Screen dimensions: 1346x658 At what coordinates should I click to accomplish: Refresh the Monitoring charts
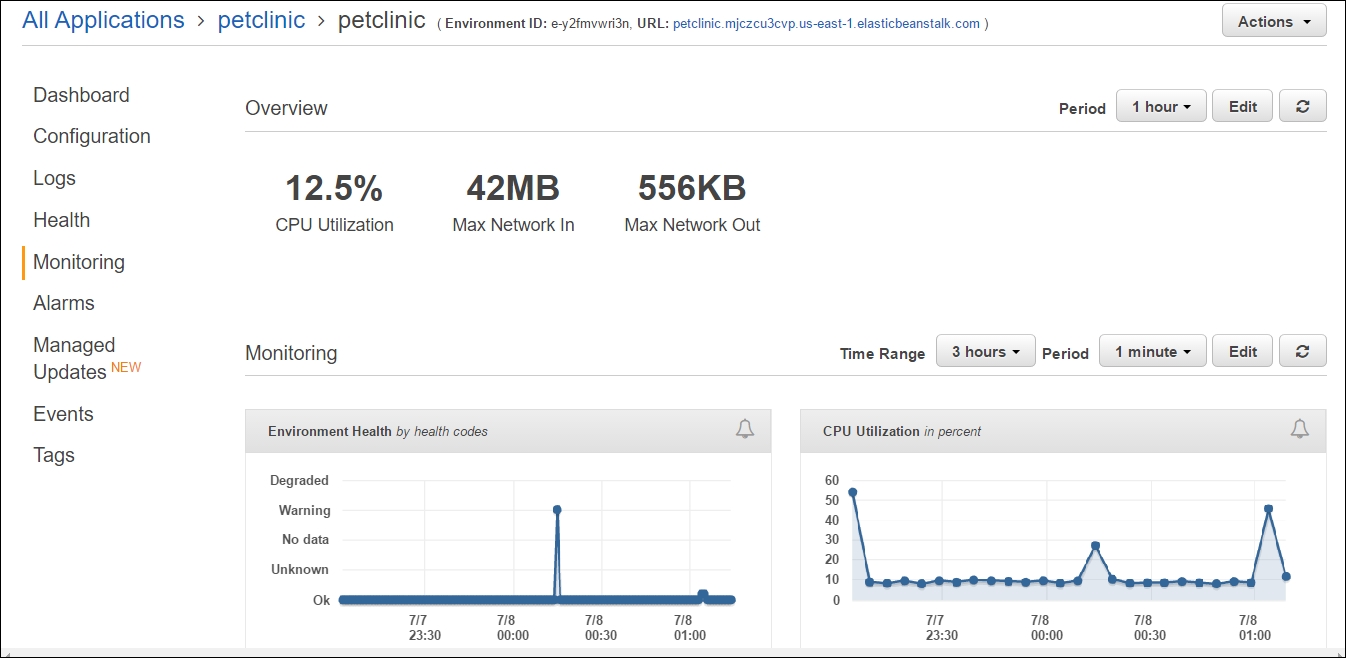coord(1302,351)
